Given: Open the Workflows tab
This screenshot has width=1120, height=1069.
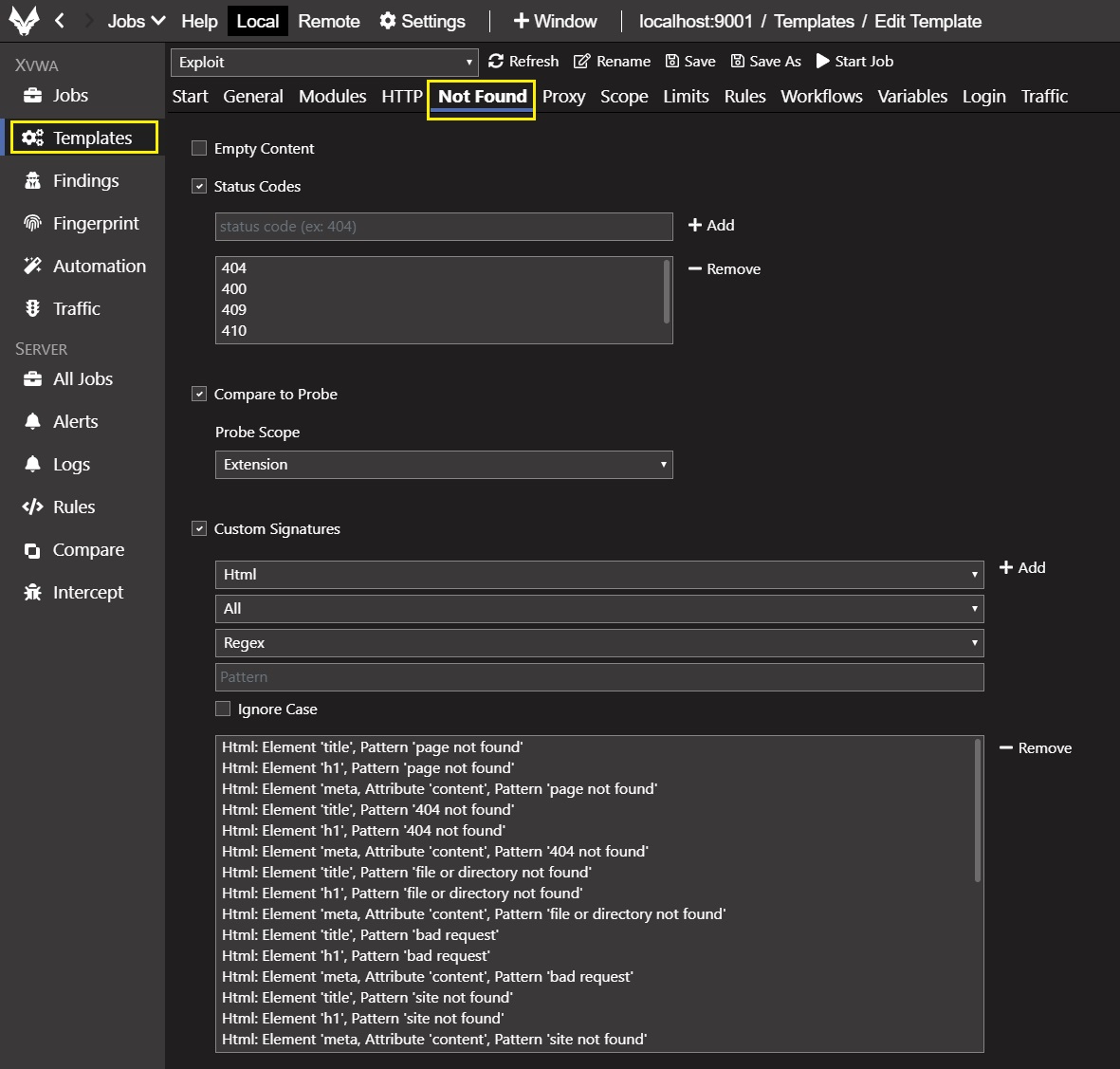Looking at the screenshot, I should [821, 97].
